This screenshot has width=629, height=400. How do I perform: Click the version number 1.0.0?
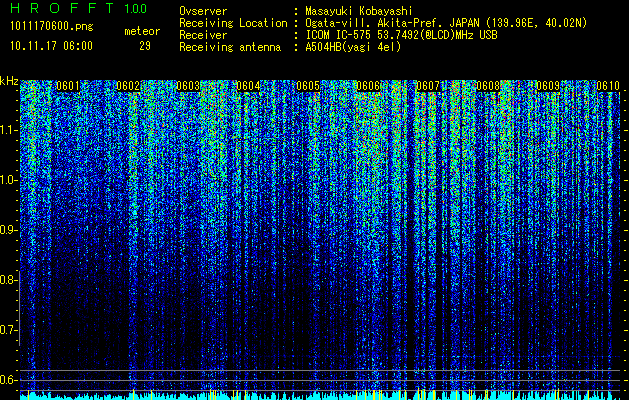tap(135, 8)
